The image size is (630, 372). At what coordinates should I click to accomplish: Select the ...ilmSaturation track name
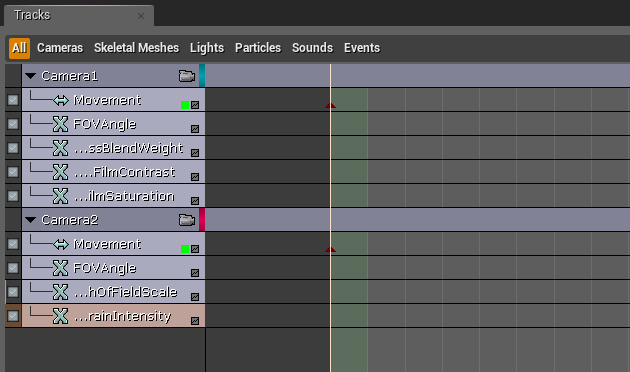coord(124,196)
